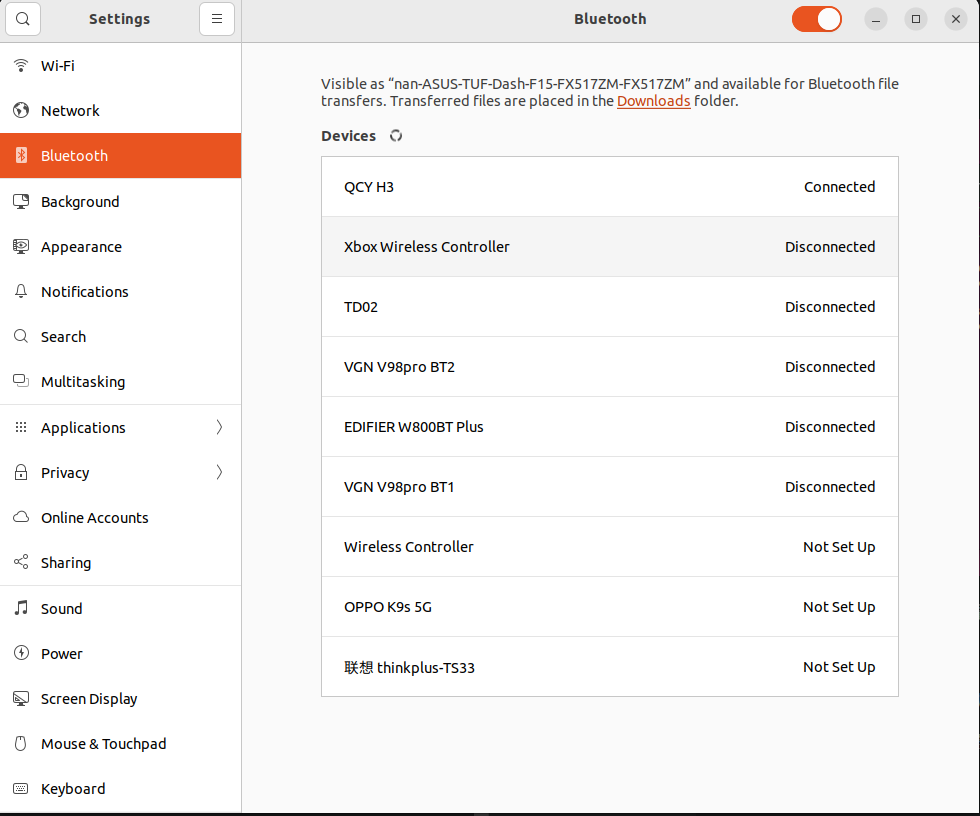Open the QCY H3 device row

coord(610,187)
